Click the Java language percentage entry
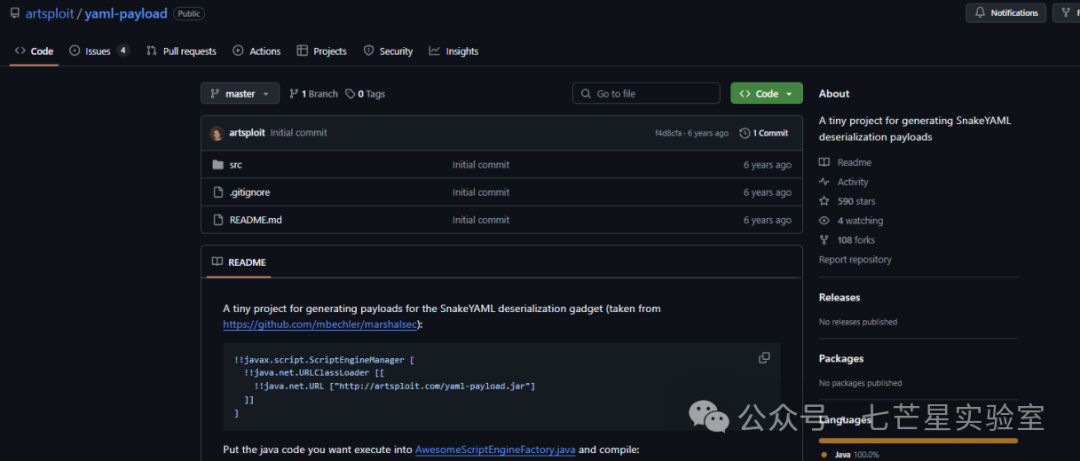Screen dimensions: 1080x461 (852, 455)
